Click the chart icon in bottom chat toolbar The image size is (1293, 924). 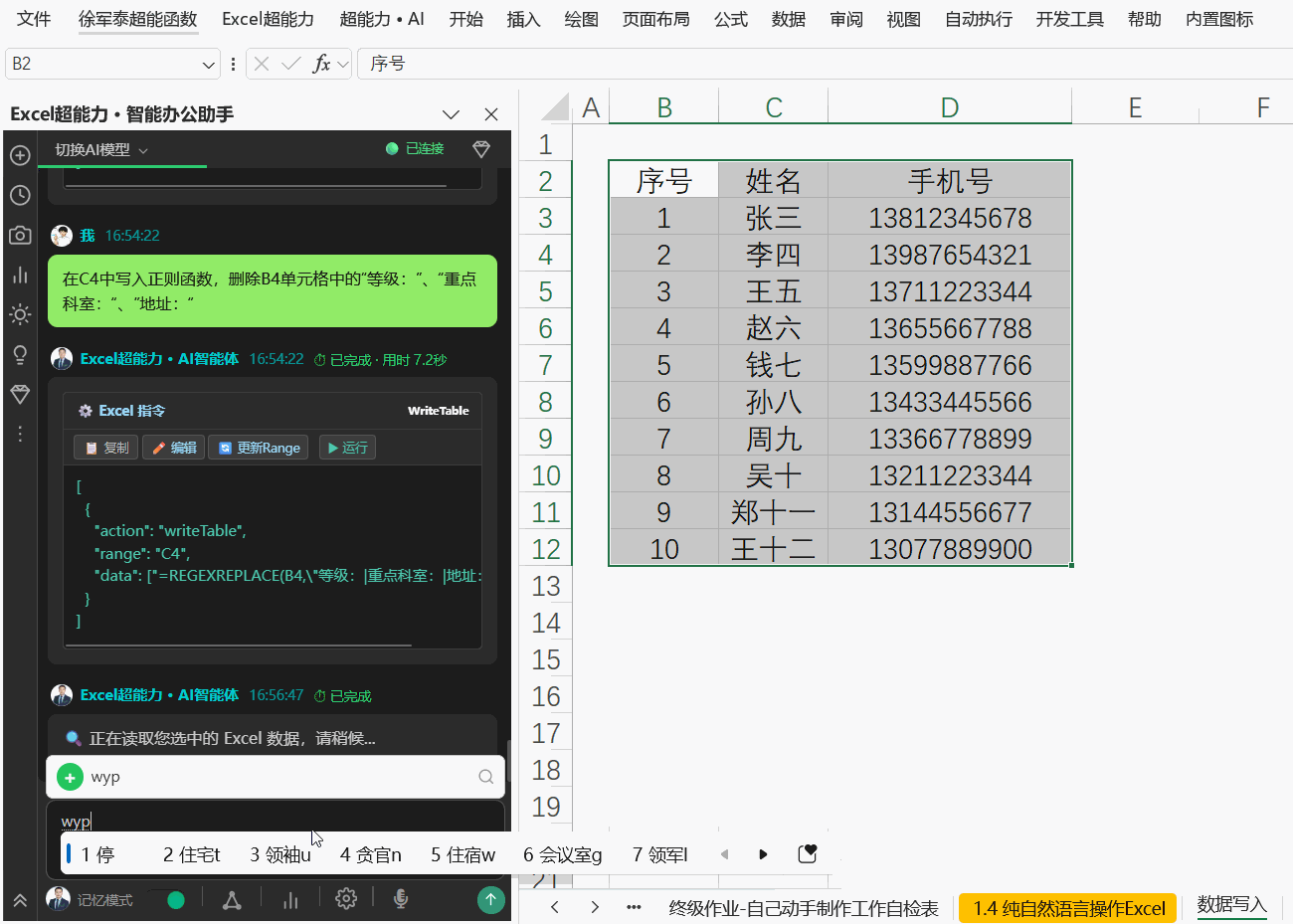pyautogui.click(x=290, y=899)
